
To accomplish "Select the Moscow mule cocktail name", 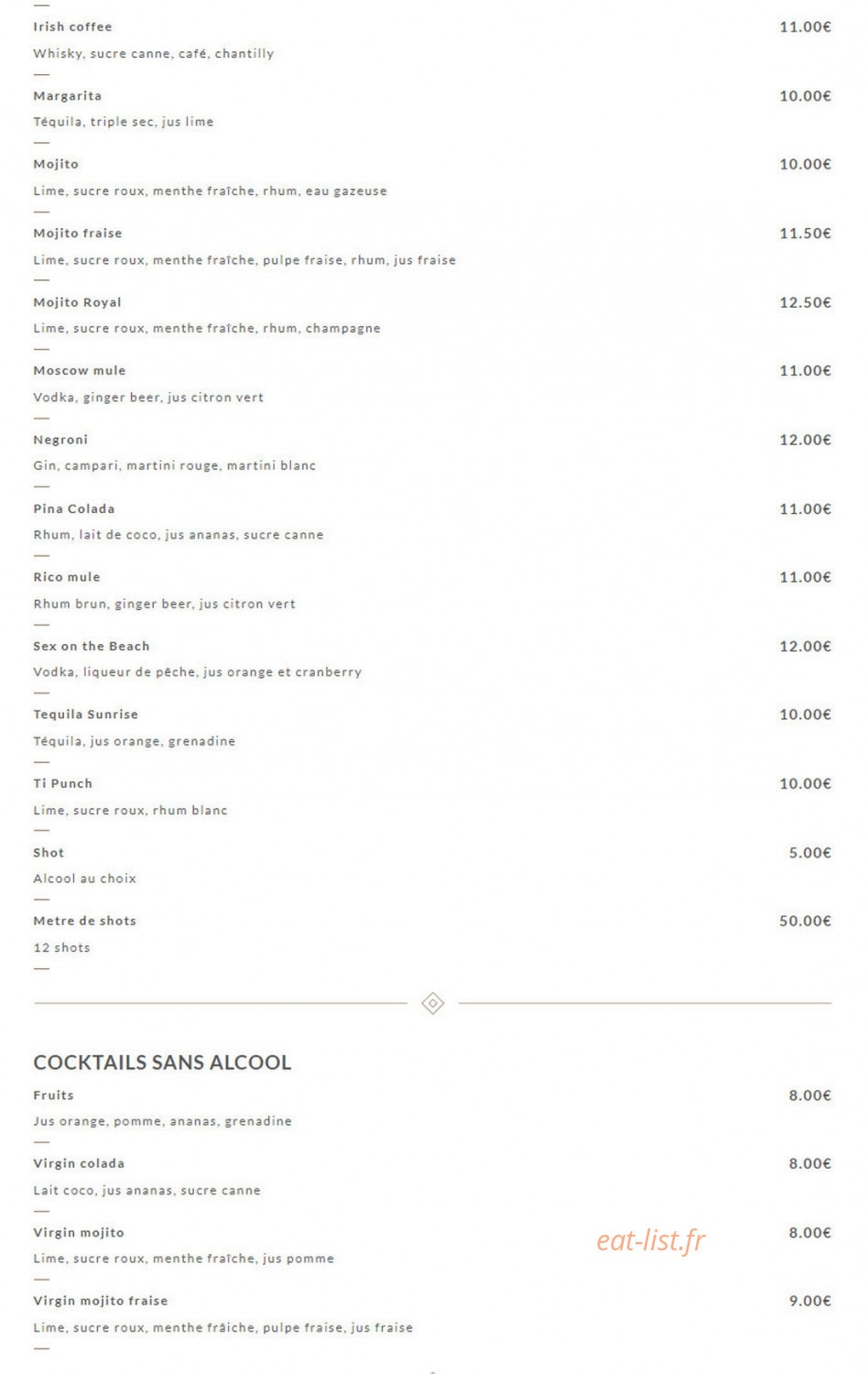I will coord(80,370).
